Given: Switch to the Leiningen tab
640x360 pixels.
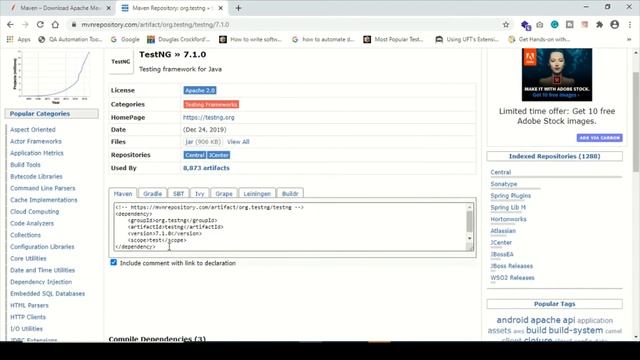Looking at the screenshot, I should (x=257, y=193).
